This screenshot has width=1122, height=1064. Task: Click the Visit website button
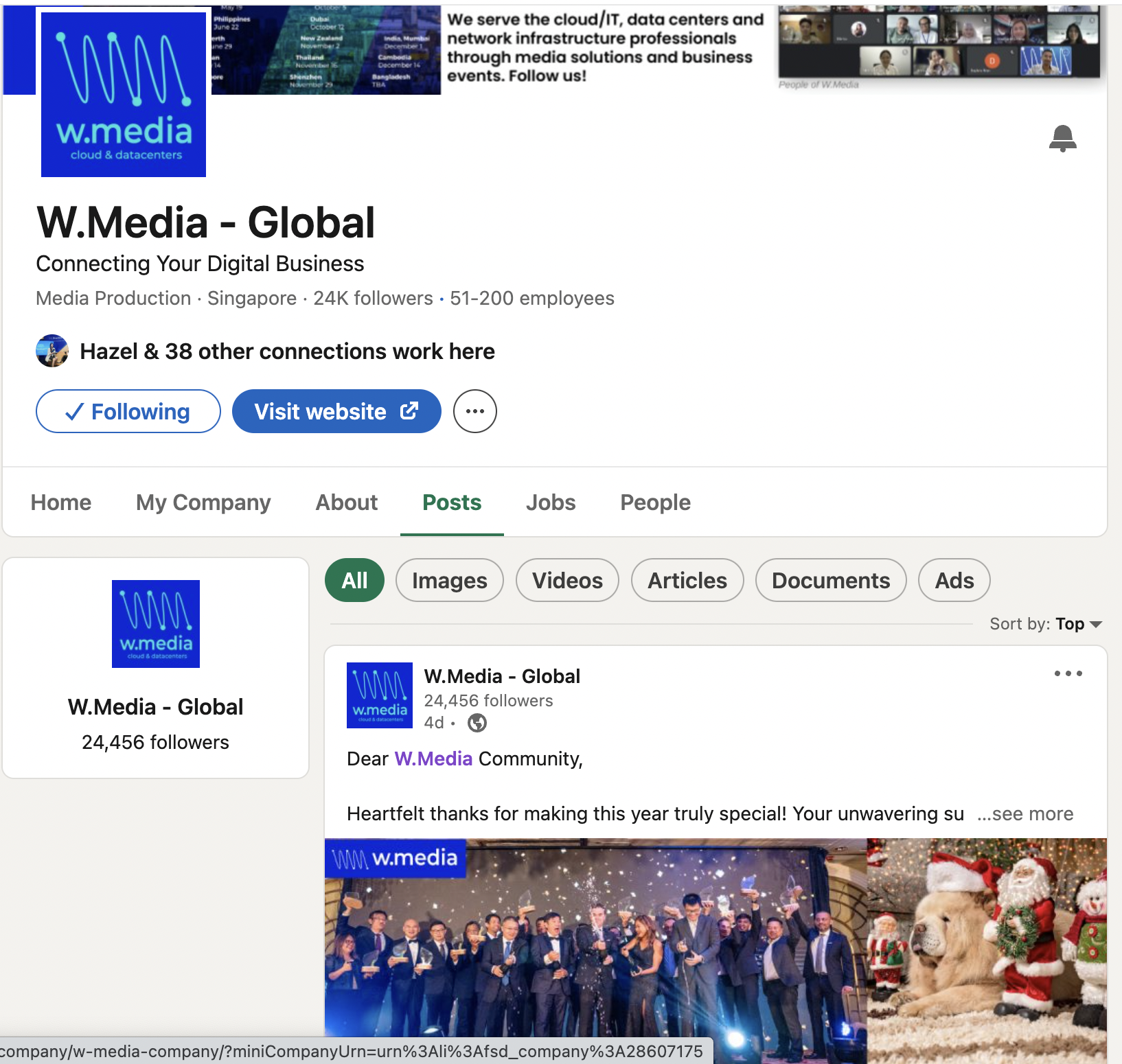336,411
